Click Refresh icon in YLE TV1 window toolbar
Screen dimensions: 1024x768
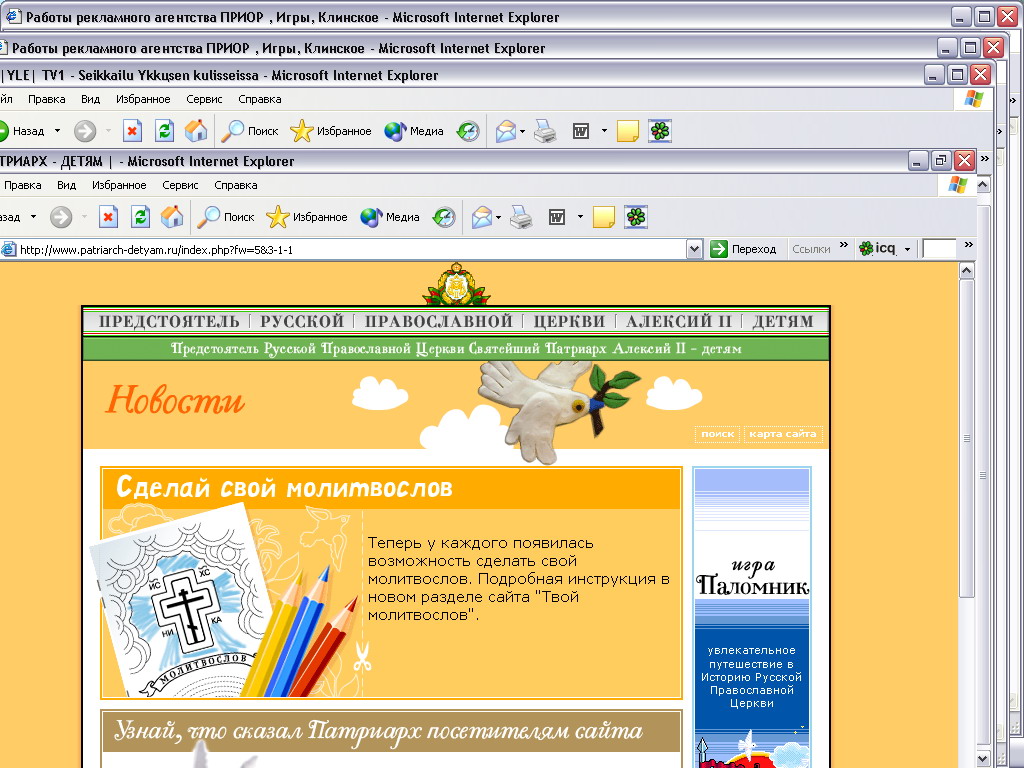pos(164,131)
